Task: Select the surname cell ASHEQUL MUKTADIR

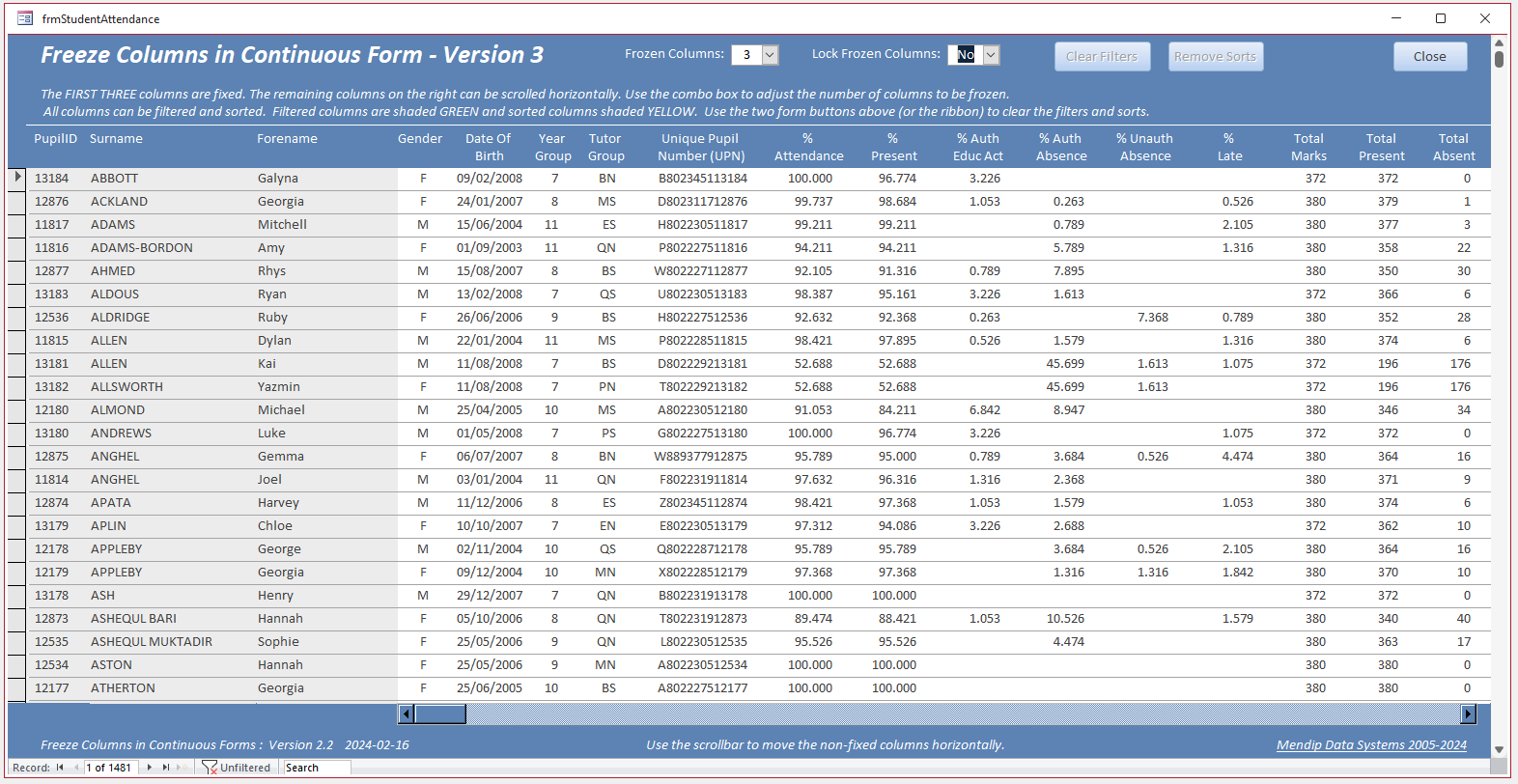Action: 152,641
